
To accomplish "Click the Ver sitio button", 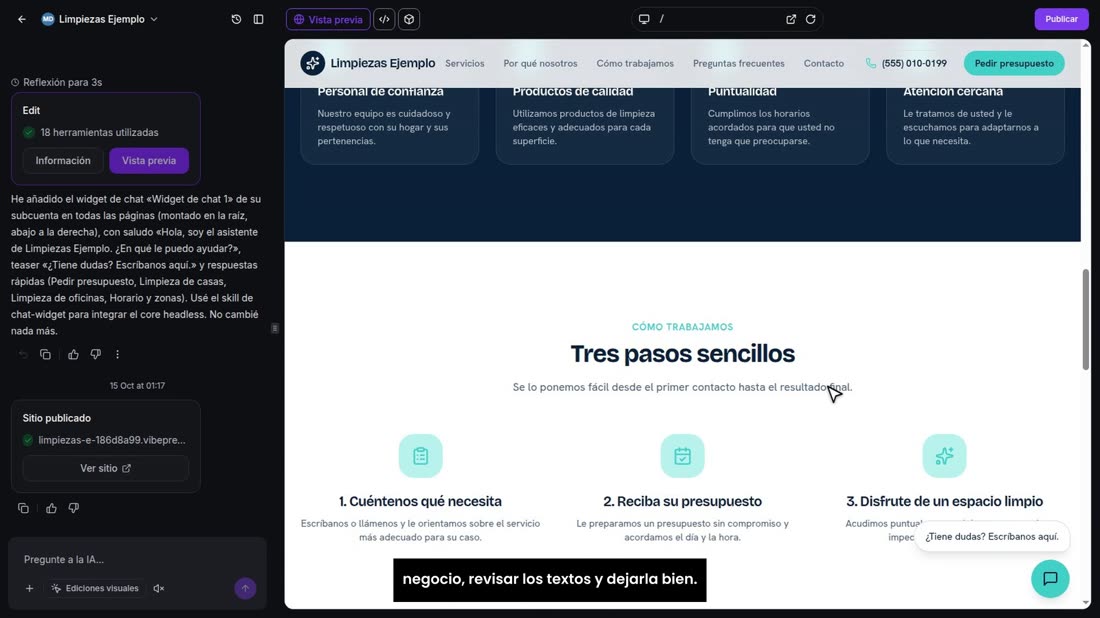I will click(x=105, y=468).
